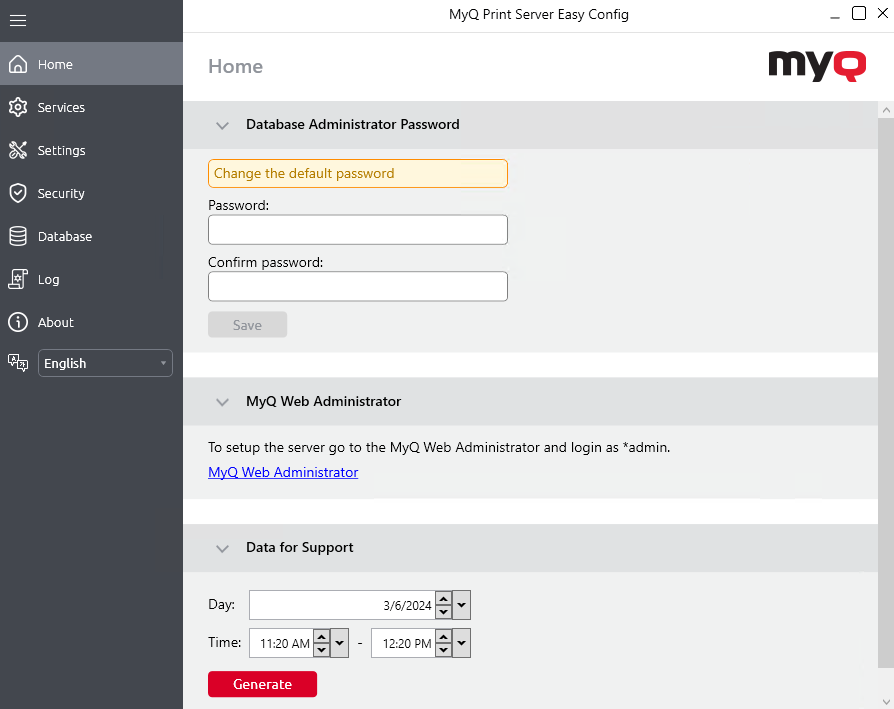Click inside the Password input field
This screenshot has width=894, height=709.
tap(357, 229)
